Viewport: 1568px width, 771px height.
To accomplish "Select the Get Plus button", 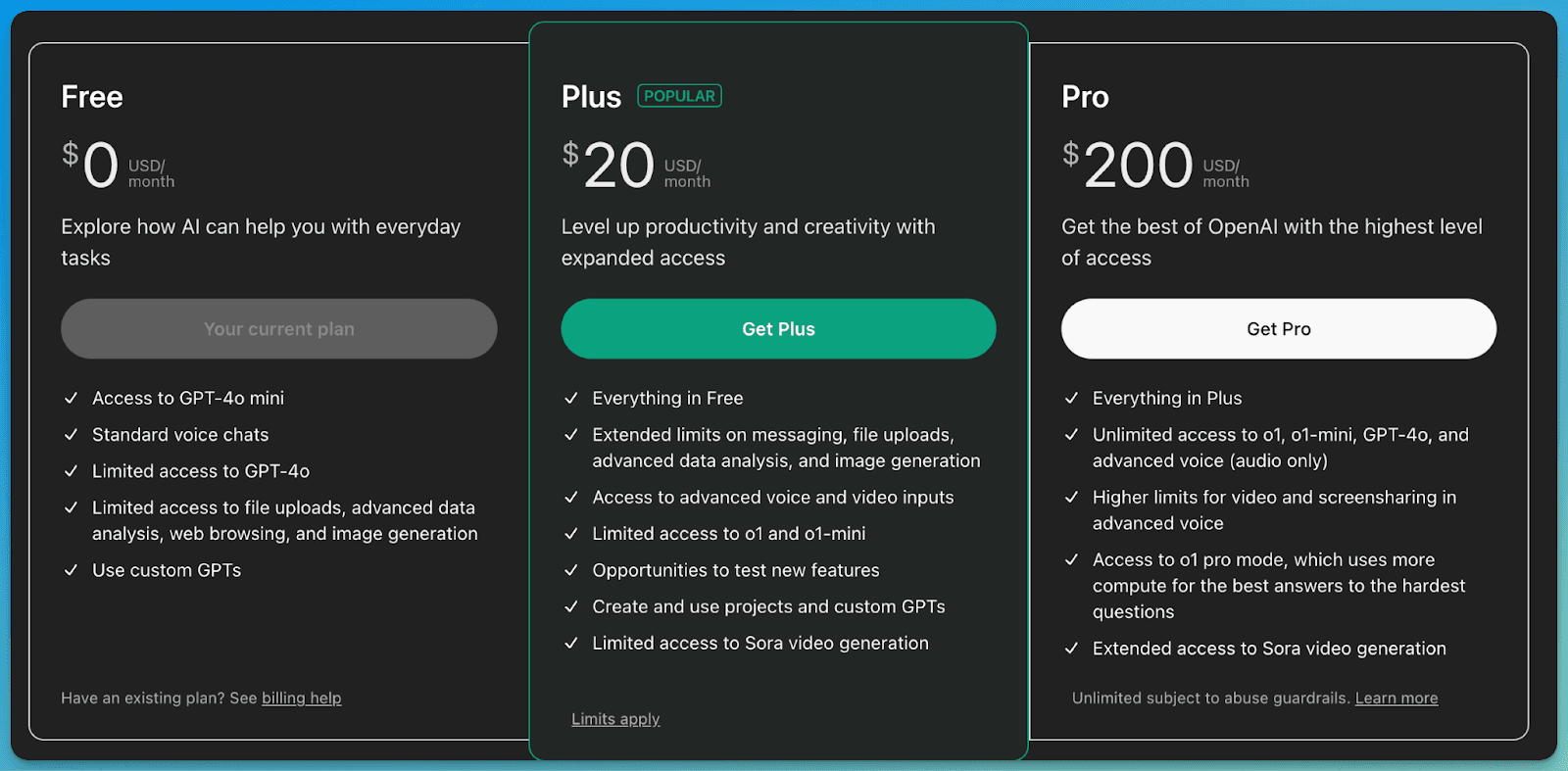I will click(777, 329).
